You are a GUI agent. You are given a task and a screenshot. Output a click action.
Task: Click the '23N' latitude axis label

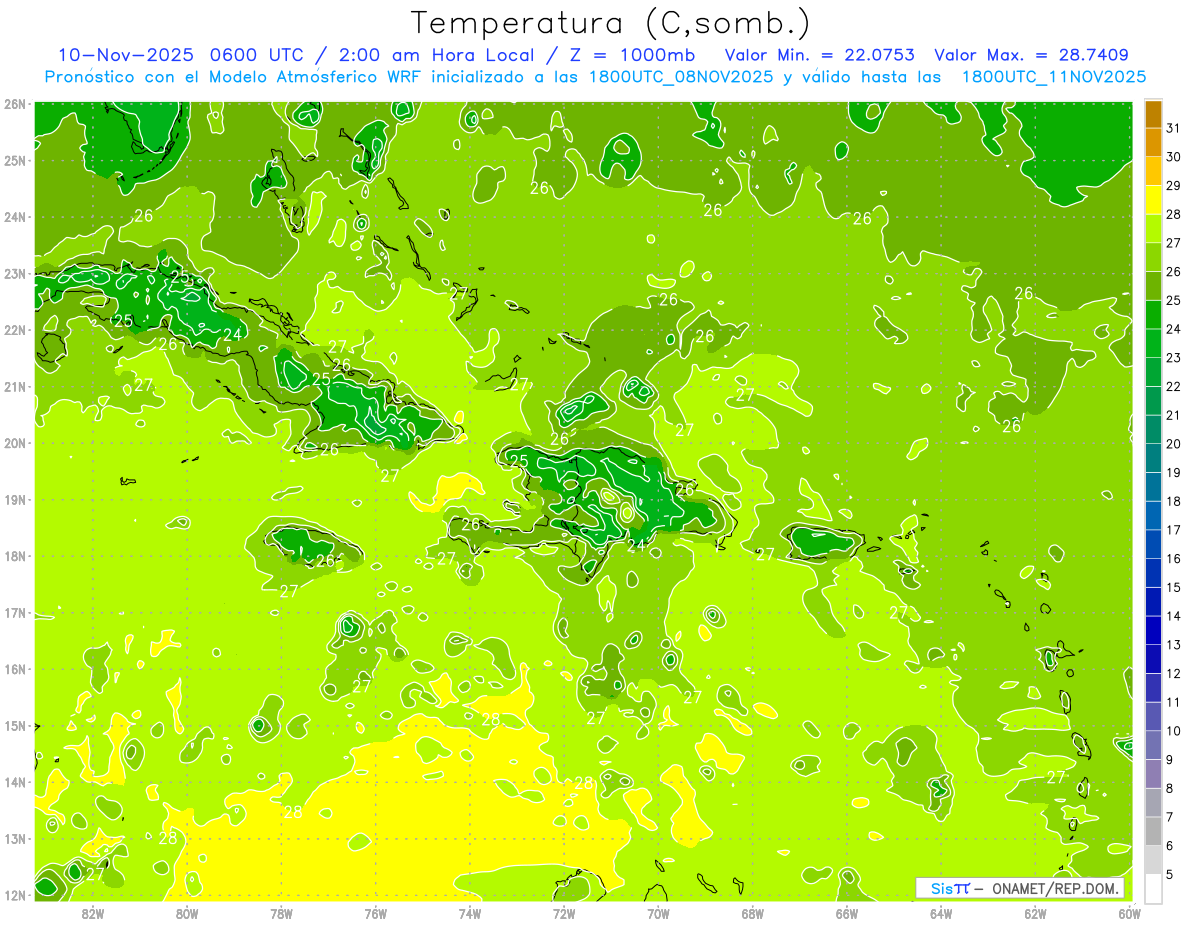pyautogui.click(x=15, y=273)
